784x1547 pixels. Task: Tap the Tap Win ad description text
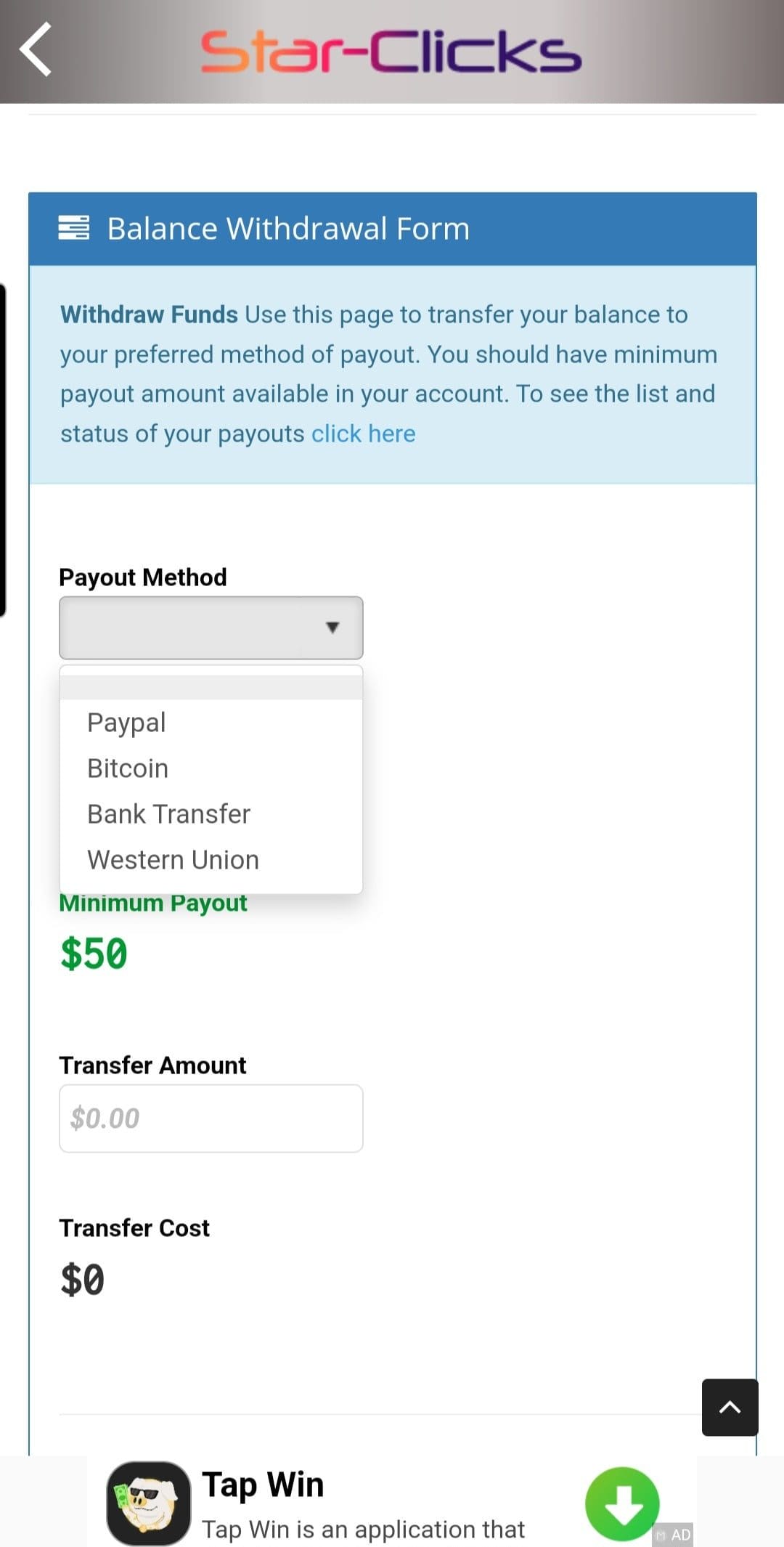tap(363, 1530)
